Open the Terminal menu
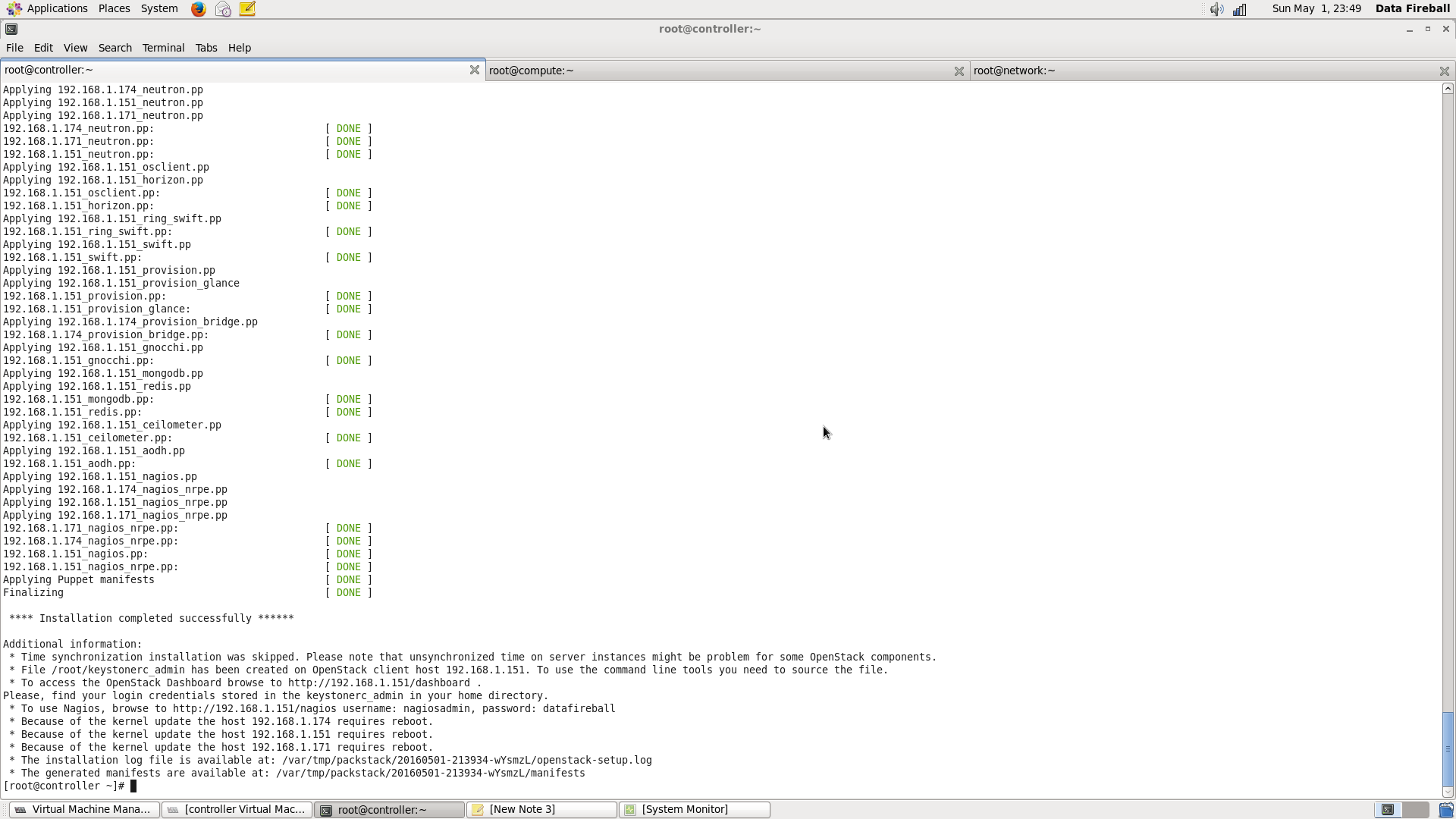Image resolution: width=1456 pixels, height=819 pixels. [x=163, y=47]
